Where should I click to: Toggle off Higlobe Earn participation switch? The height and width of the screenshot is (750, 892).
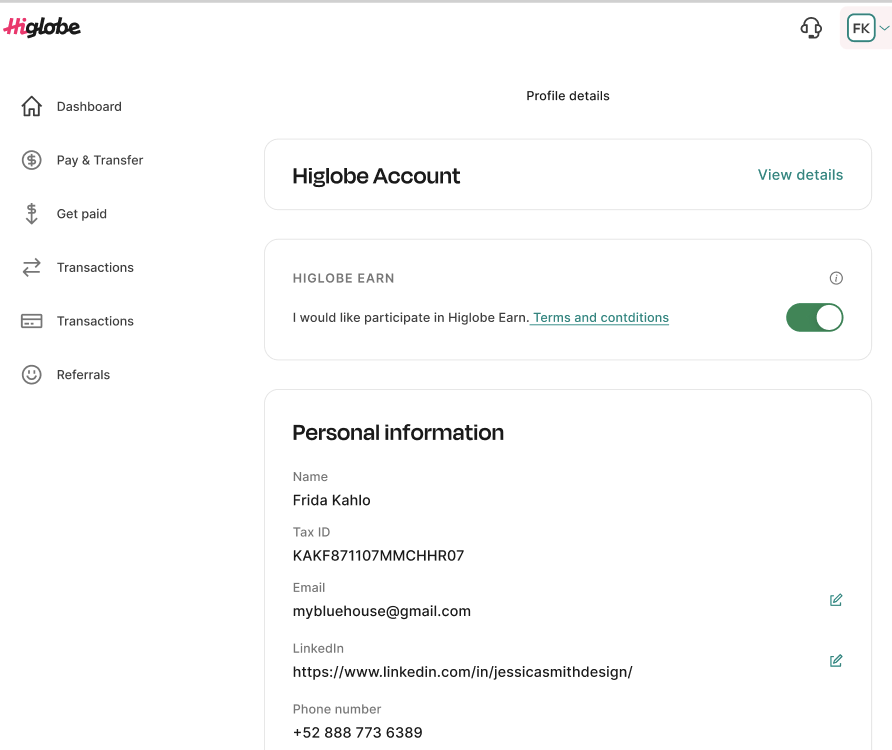tap(814, 318)
